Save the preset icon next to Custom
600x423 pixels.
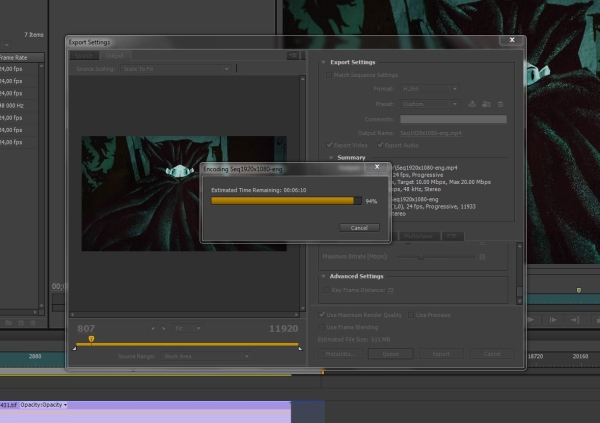472,104
